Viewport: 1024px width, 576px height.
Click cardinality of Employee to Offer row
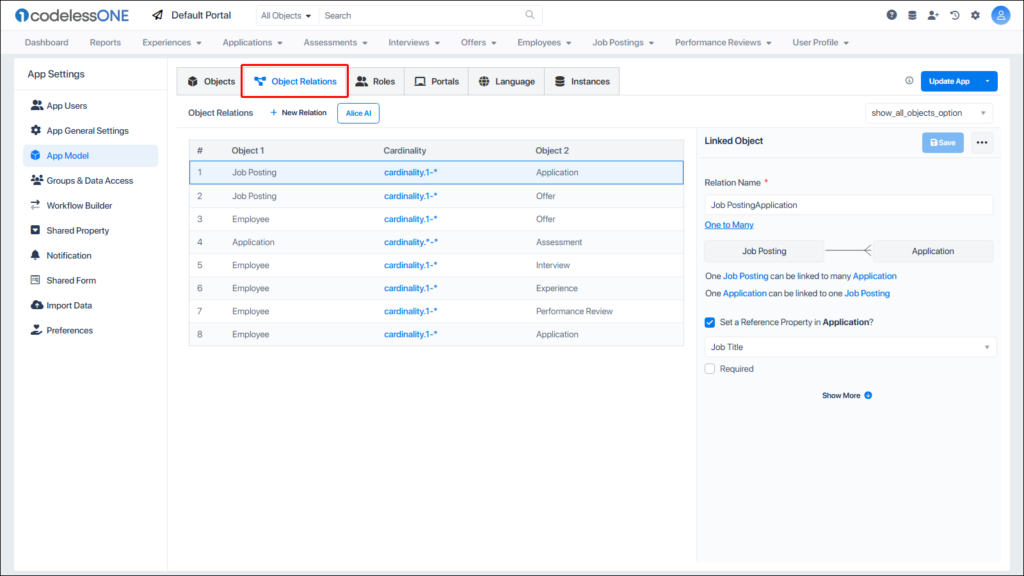(411, 219)
